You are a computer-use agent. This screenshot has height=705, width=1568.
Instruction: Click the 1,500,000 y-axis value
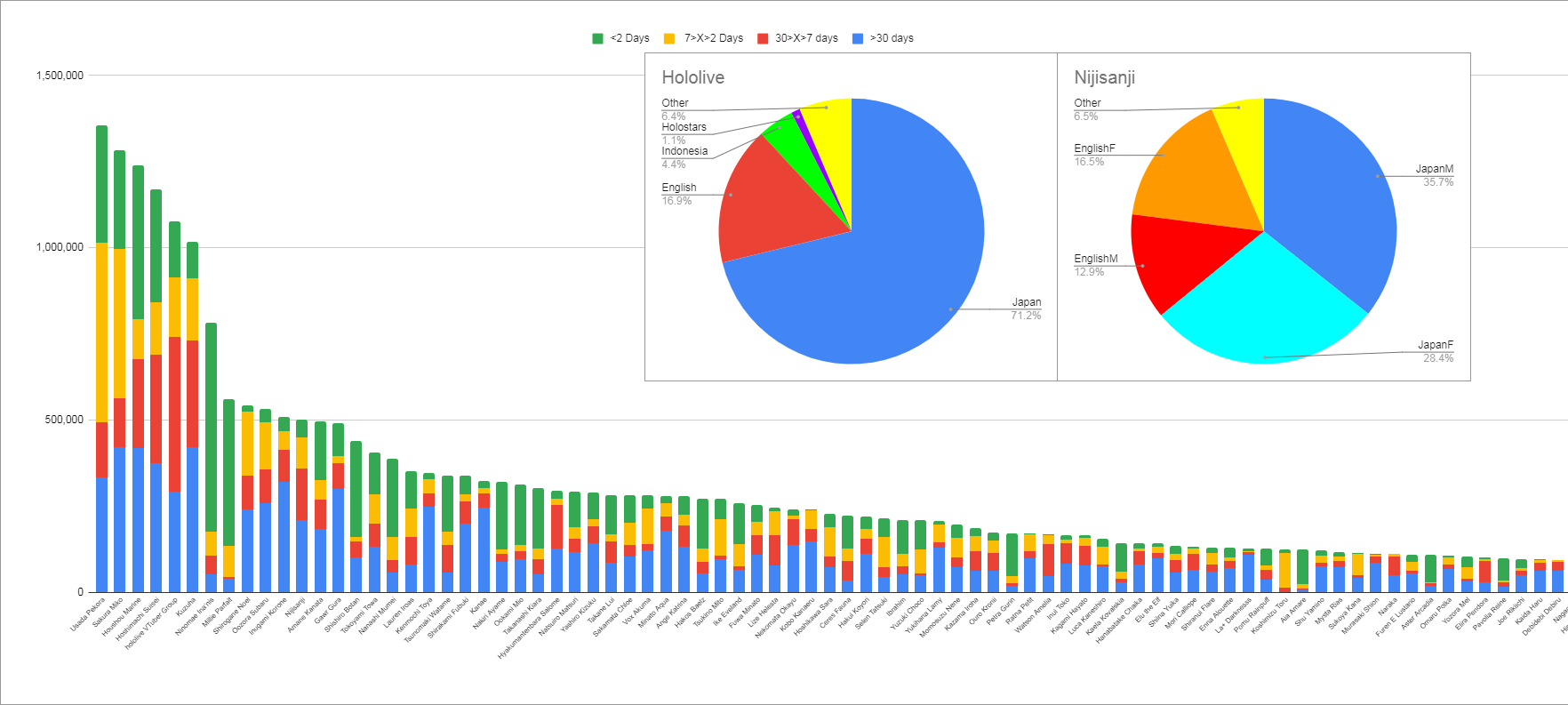(x=60, y=76)
